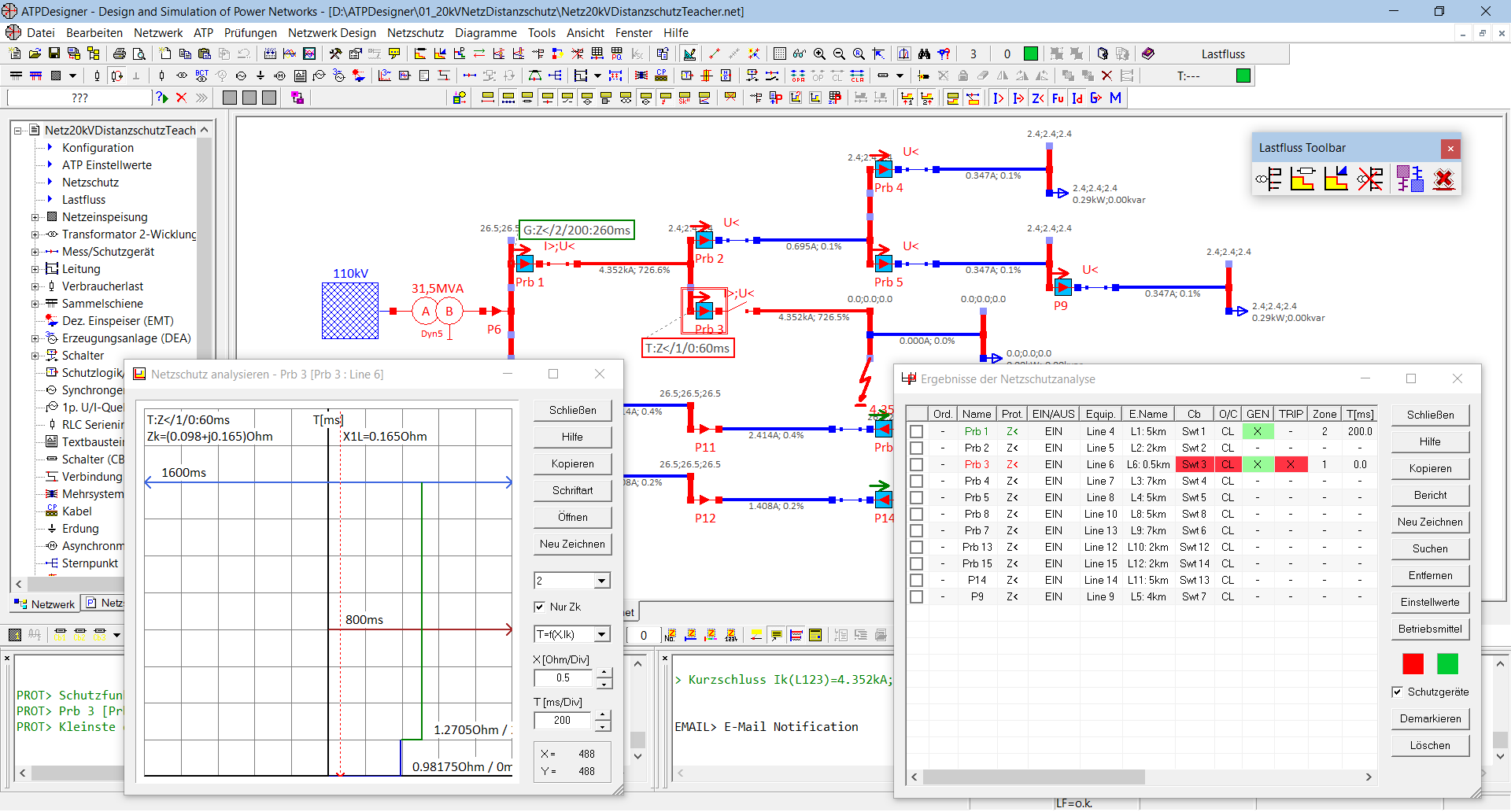1511x812 pixels.
Task: Click the Bericht button
Action: pyautogui.click(x=1430, y=495)
